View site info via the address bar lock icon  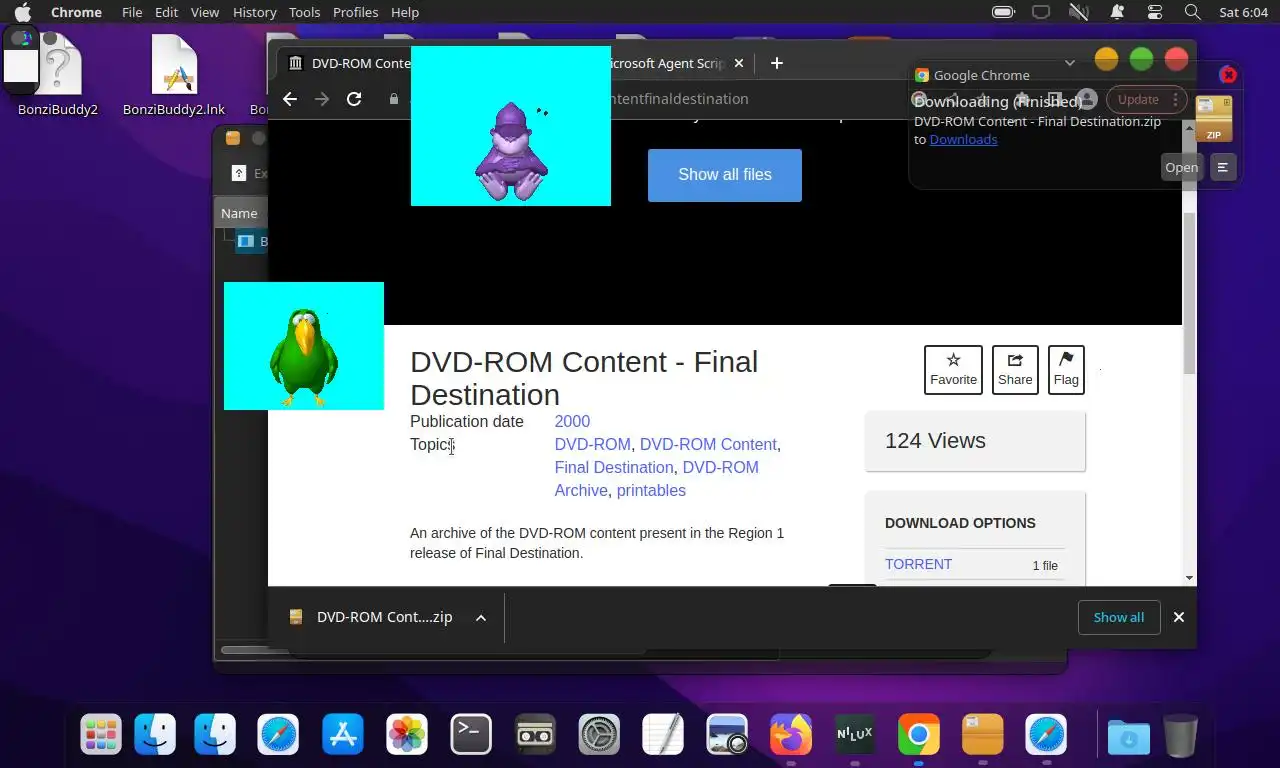(393, 99)
